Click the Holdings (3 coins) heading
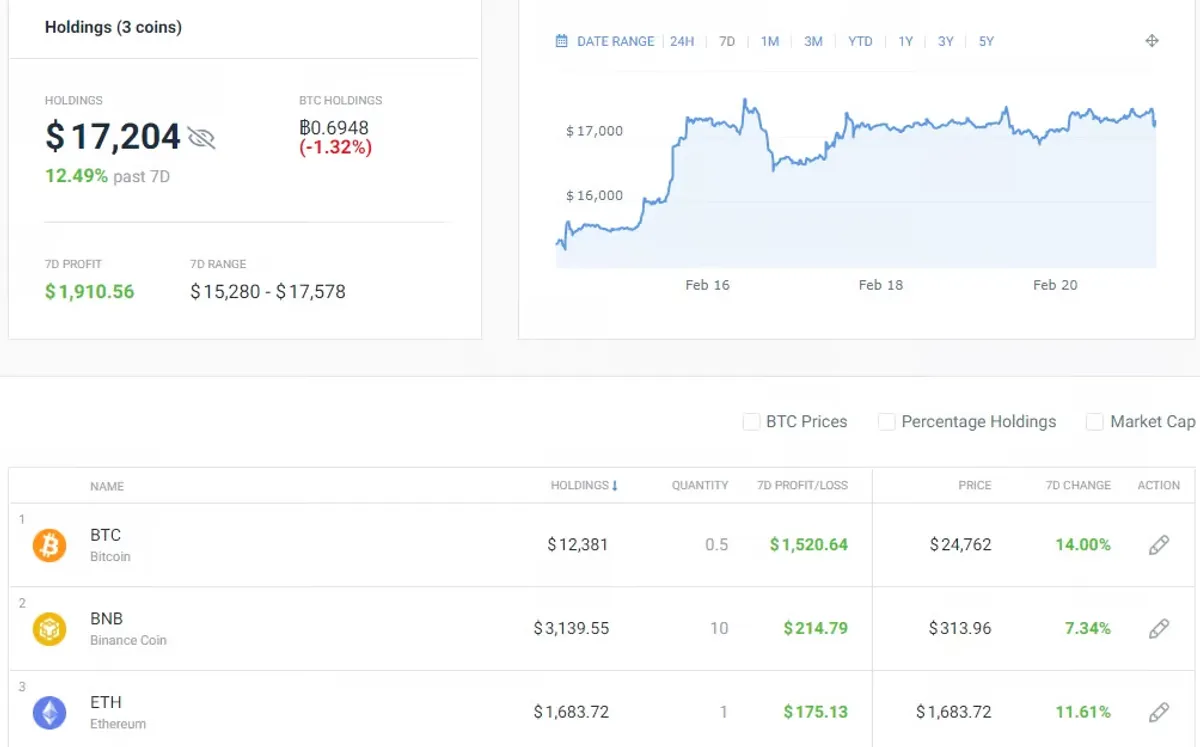 [113, 27]
